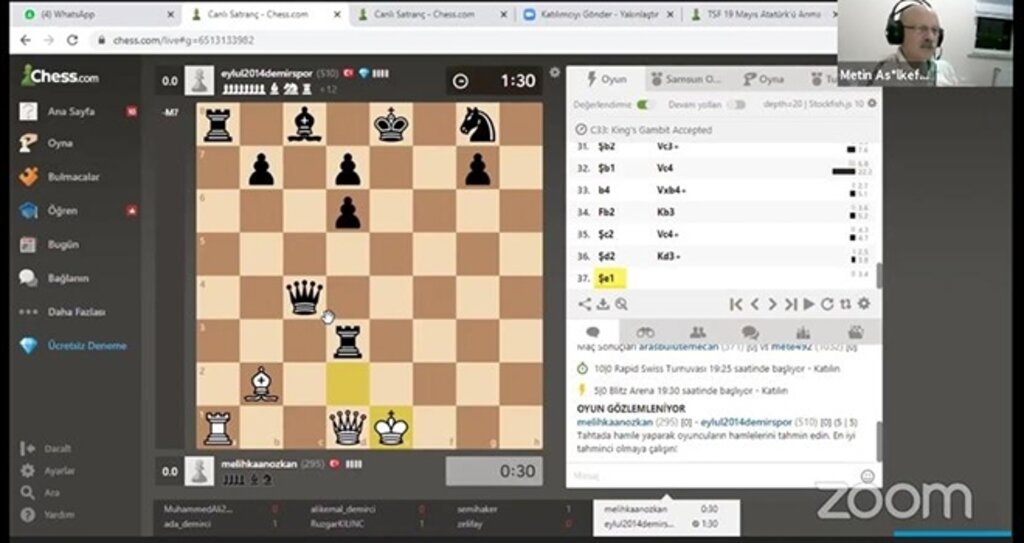The width and height of the screenshot is (1024, 543).
Task: Toggle the Değerlendirme evaluation switch
Action: (x=644, y=104)
